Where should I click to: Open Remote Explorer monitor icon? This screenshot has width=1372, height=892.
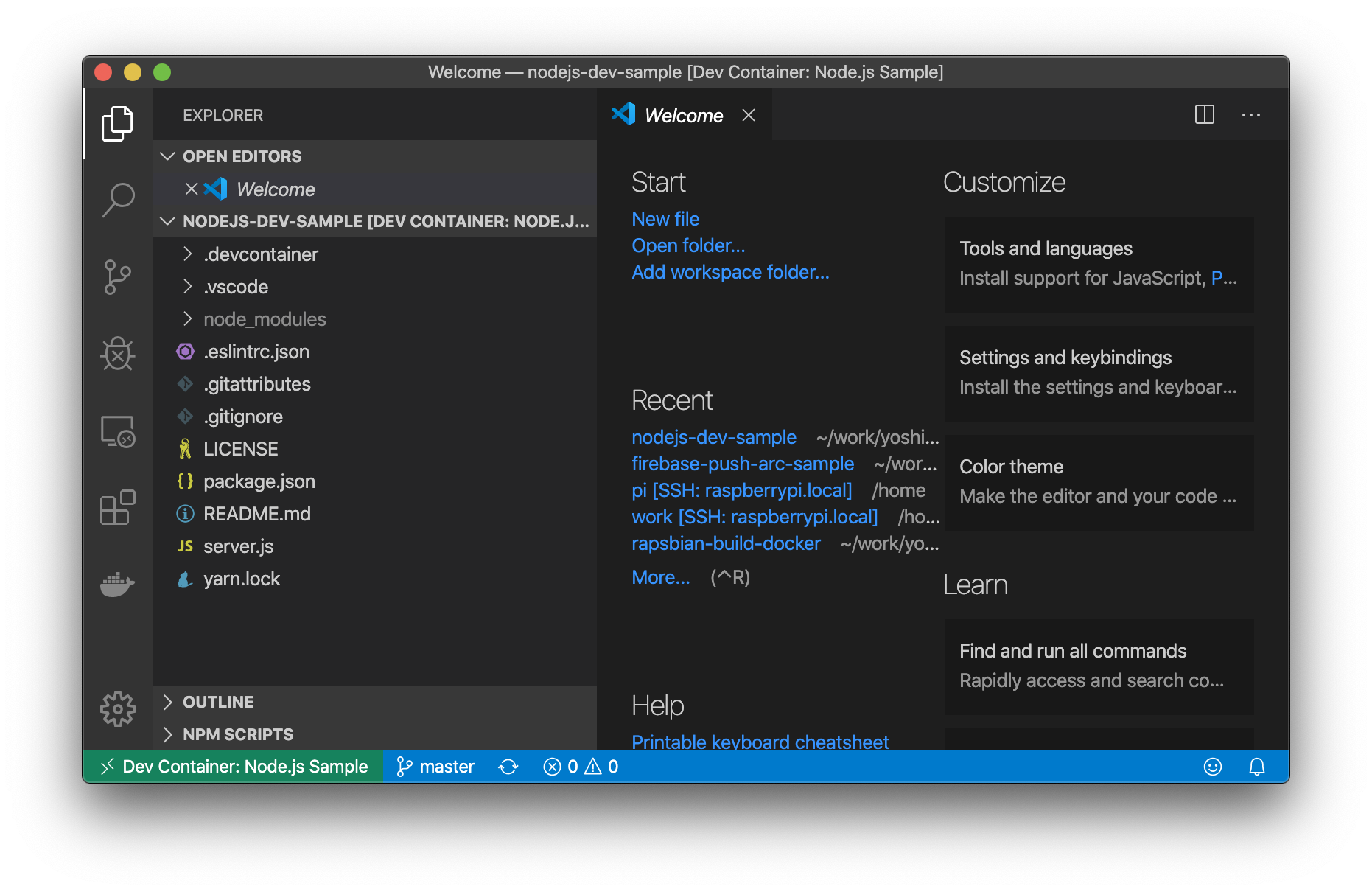(118, 431)
